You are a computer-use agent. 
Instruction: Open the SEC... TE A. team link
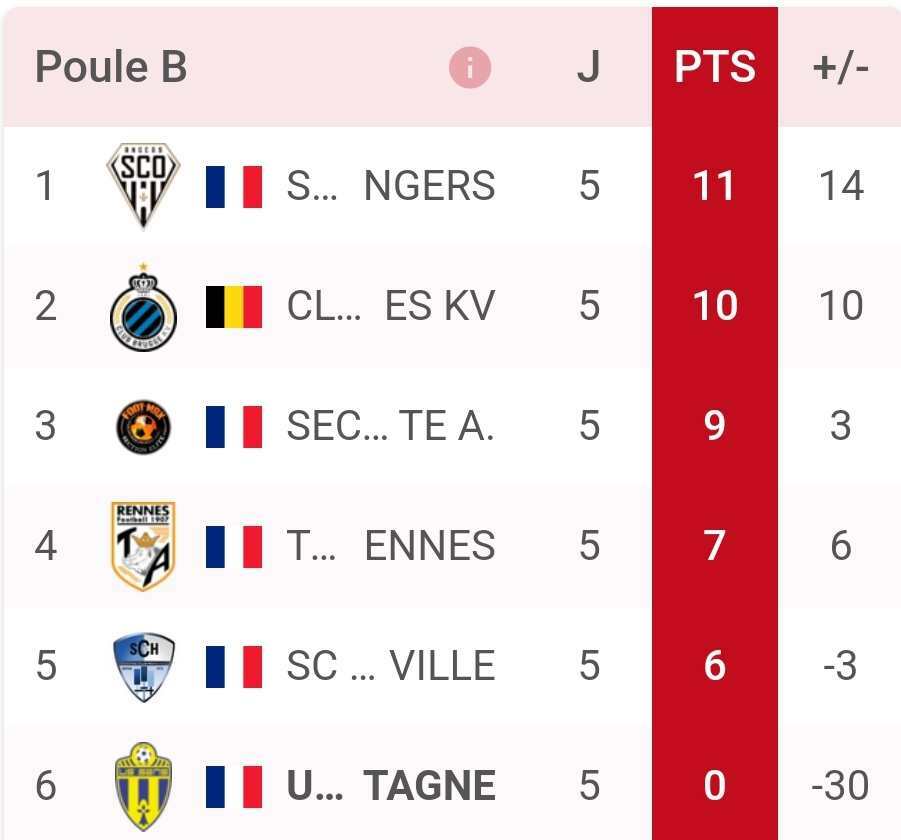[391, 426]
